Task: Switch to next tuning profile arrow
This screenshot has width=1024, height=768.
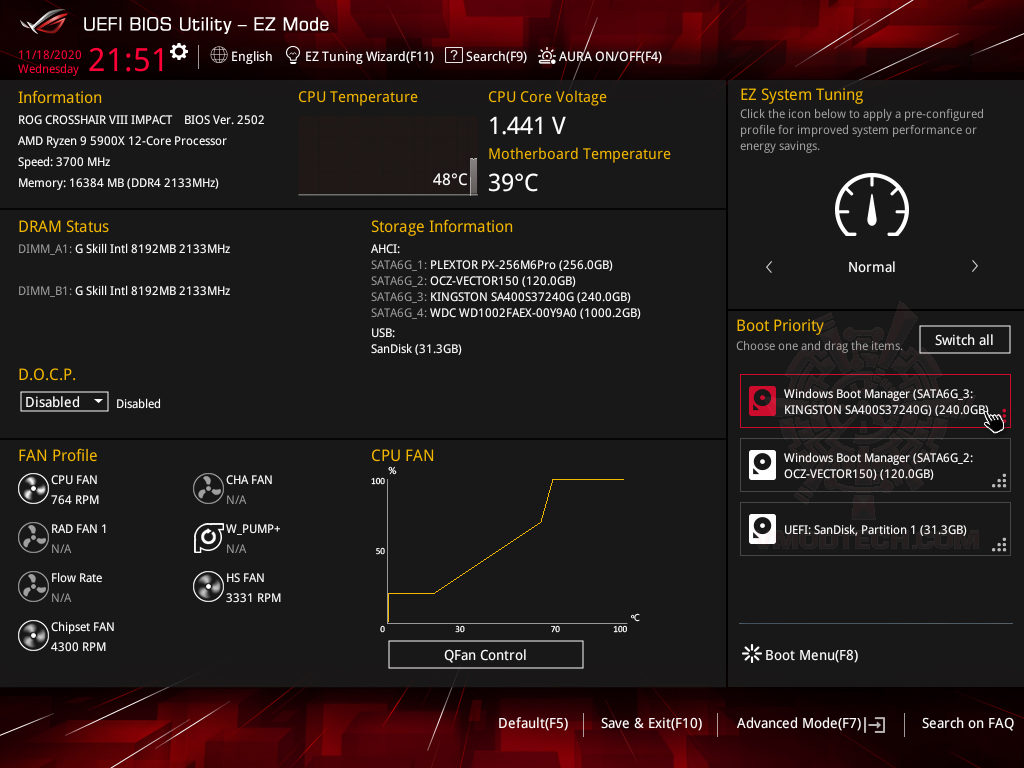Action: coord(974,266)
